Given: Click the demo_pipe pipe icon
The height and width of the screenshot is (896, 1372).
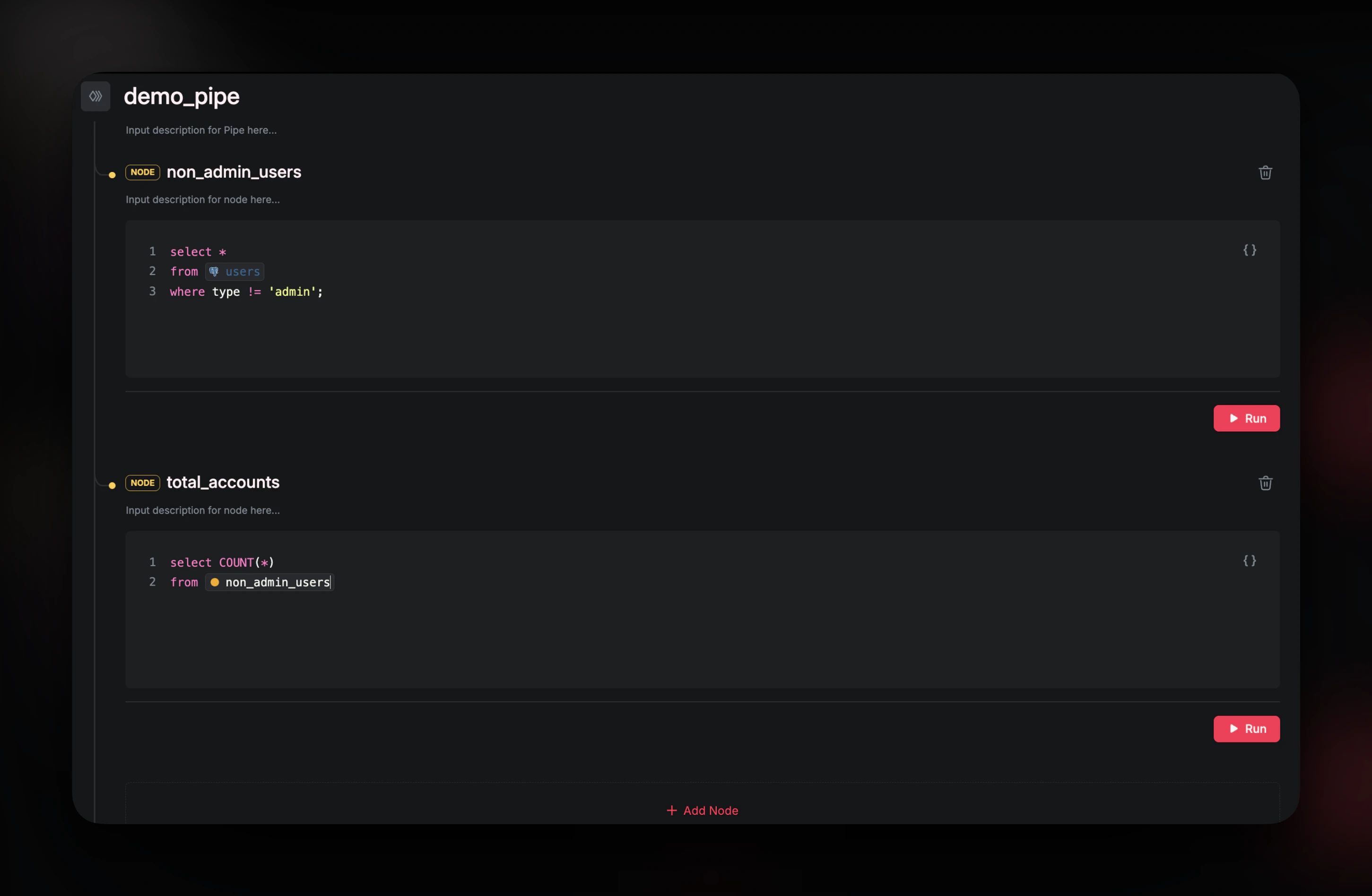Looking at the screenshot, I should tap(96, 96).
